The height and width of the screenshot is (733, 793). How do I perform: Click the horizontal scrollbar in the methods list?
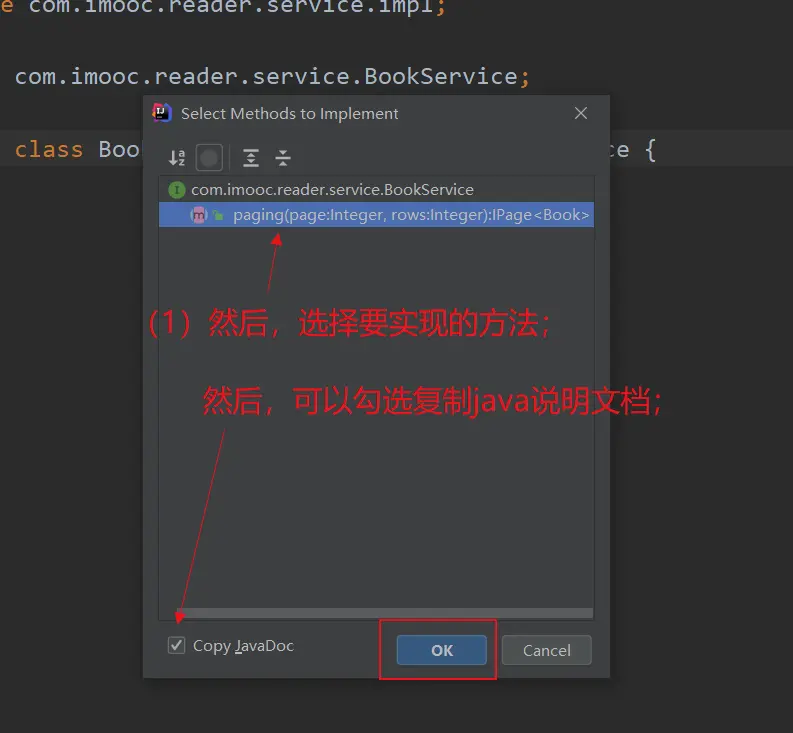[387, 613]
